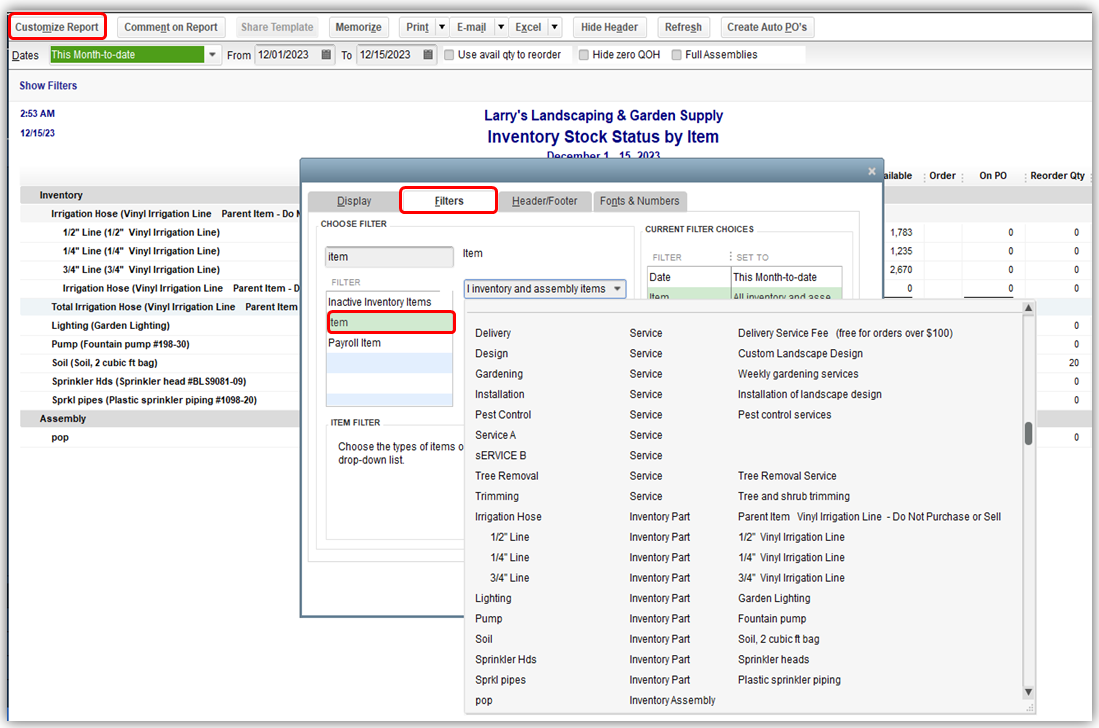This screenshot has height=728, width=1099.
Task: Choose Gardening from the item list
Action: click(743, 374)
